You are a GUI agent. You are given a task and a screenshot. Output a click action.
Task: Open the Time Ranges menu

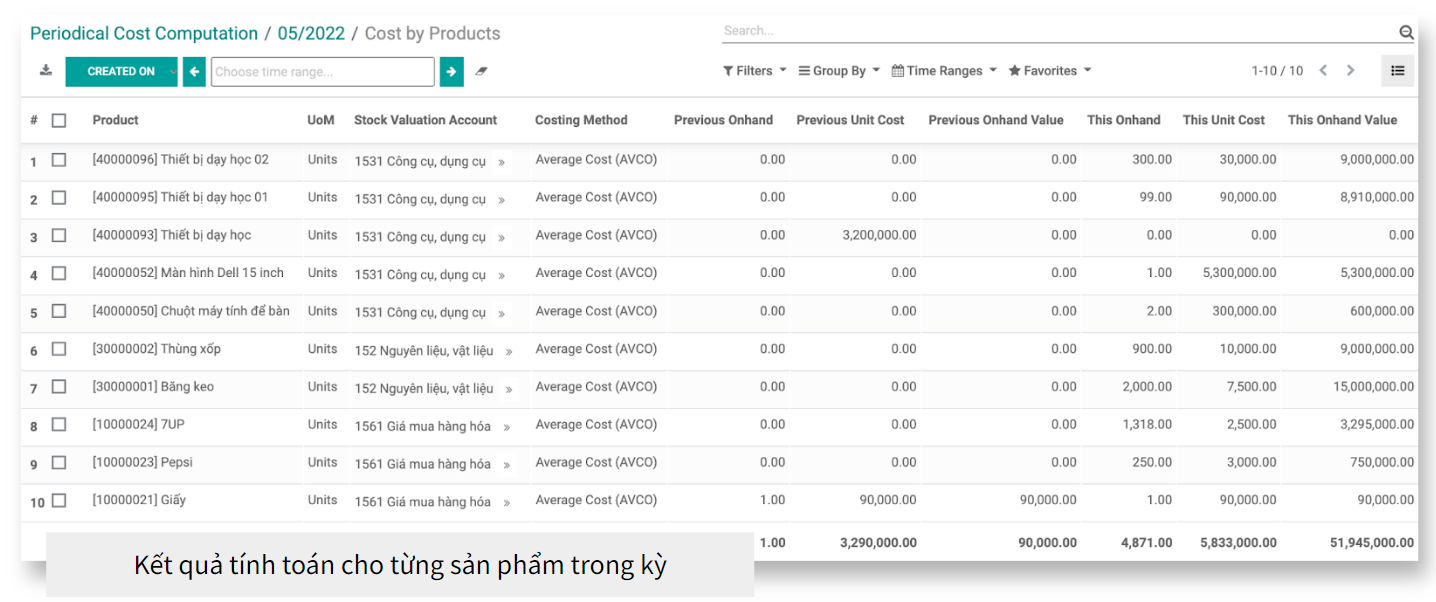pyautogui.click(x=944, y=71)
